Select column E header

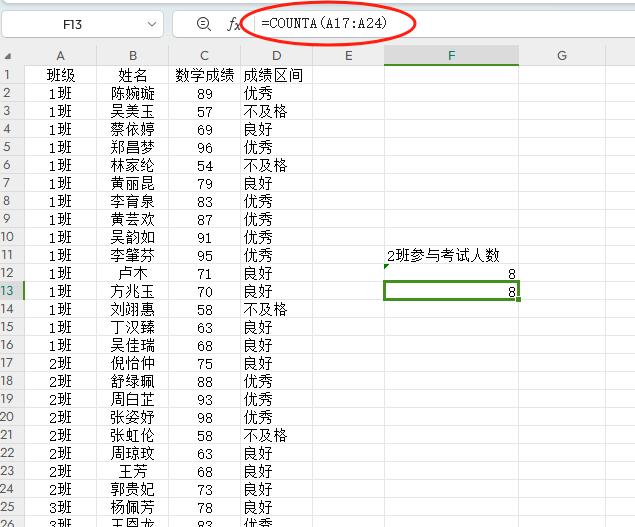(x=348, y=55)
